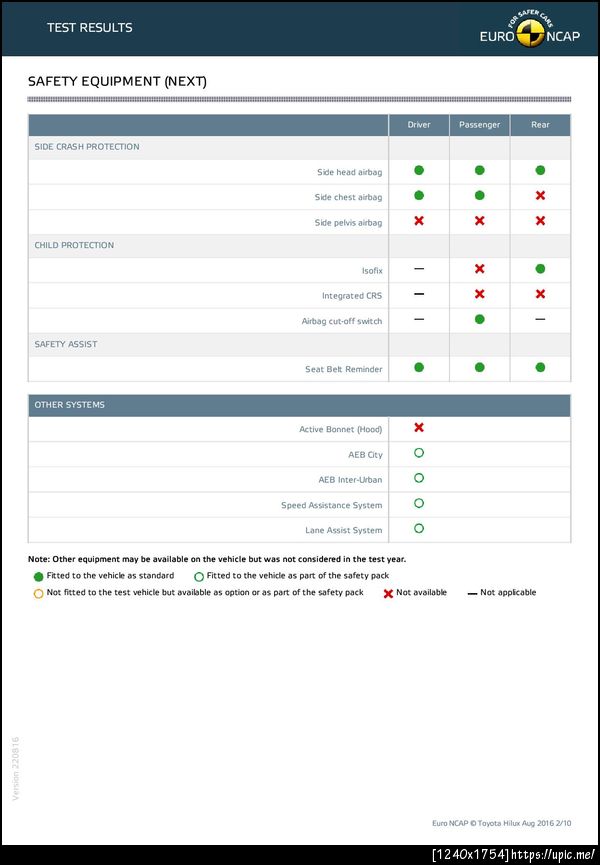Click red cross for Rear side pelvis airbag
Viewport: 600px width, 865px height.
[540, 221]
